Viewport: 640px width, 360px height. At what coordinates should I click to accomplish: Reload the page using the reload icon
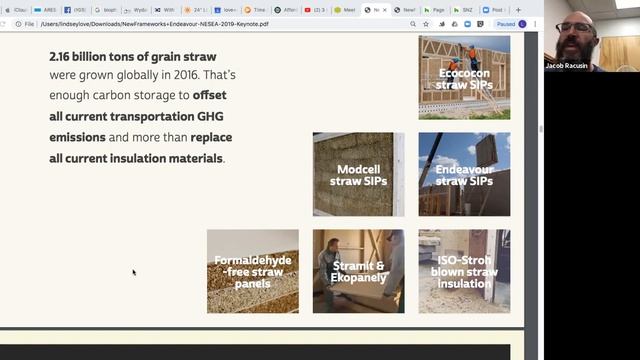pos(2,24)
